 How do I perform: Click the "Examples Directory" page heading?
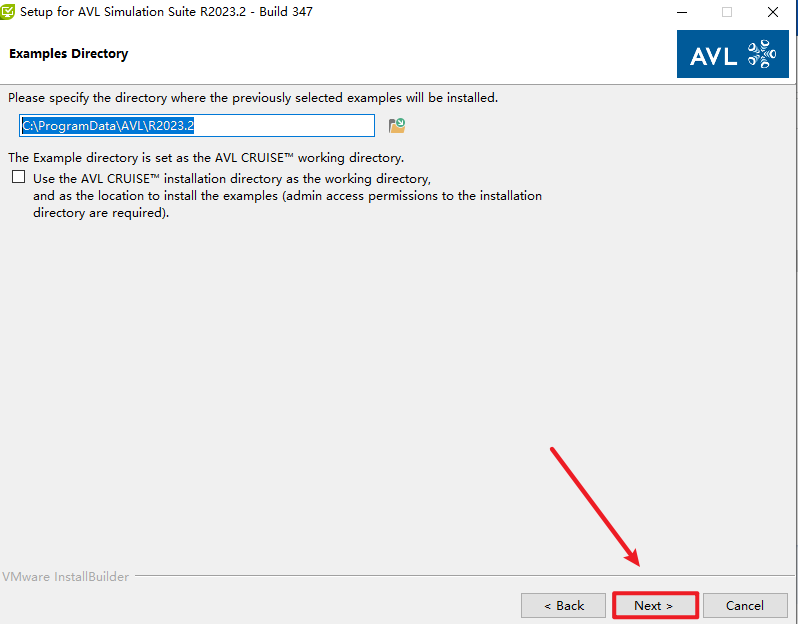[x=69, y=54]
